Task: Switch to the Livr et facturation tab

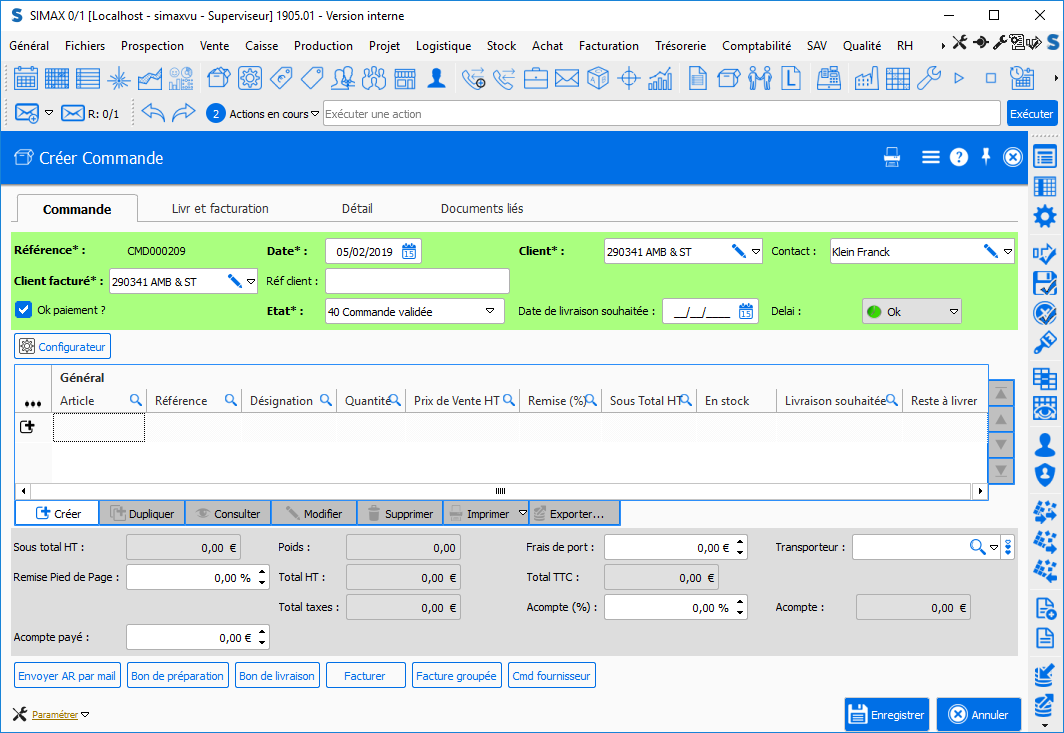Action: pyautogui.click(x=220, y=208)
